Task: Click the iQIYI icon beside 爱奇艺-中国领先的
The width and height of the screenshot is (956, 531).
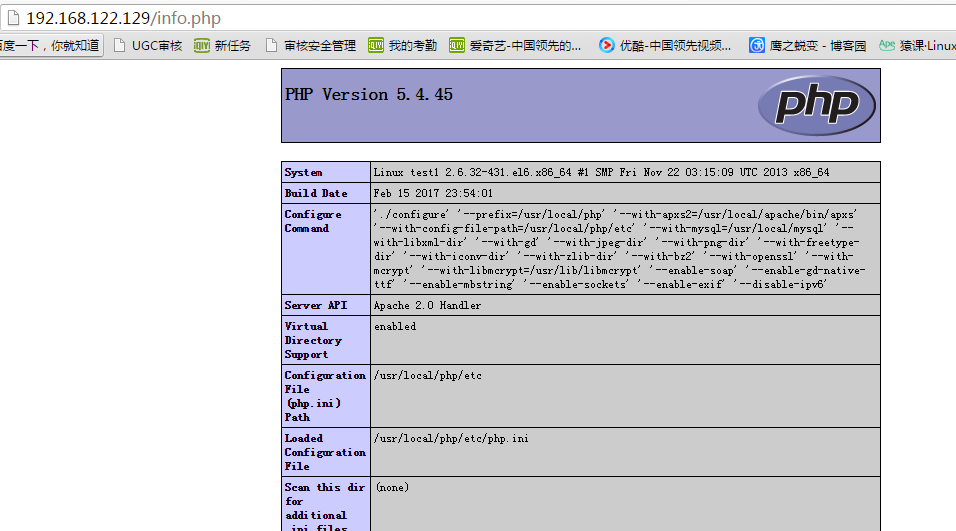Action: [457, 46]
